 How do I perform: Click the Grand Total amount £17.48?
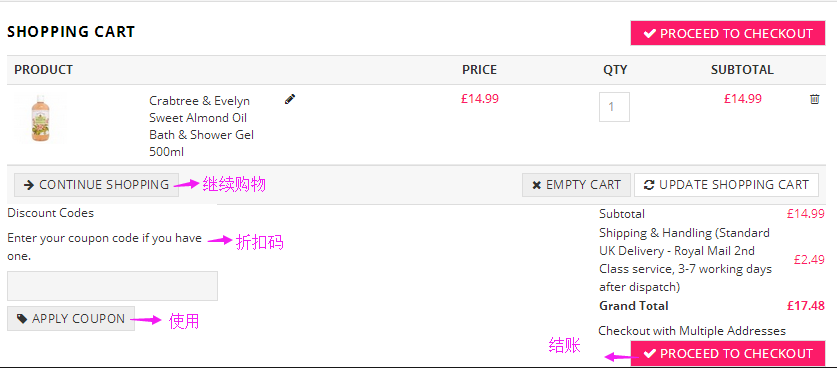tap(806, 306)
